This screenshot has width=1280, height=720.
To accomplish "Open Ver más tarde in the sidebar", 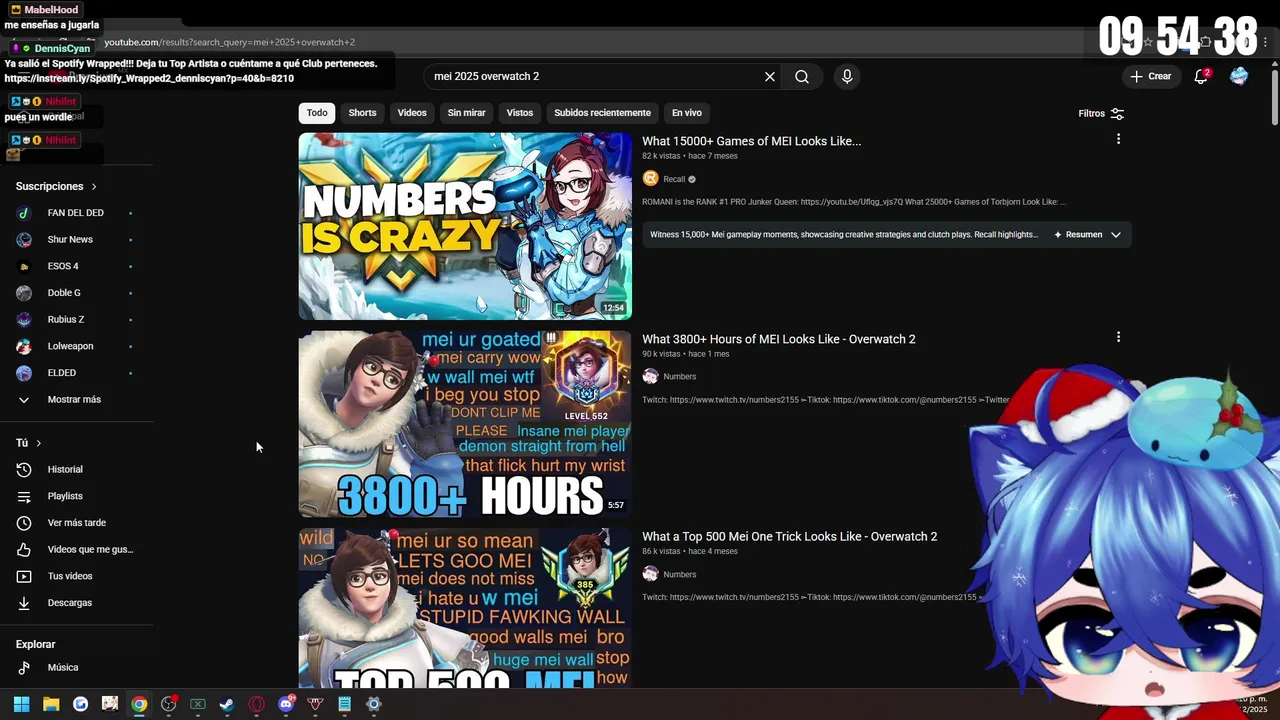I will click(77, 523).
